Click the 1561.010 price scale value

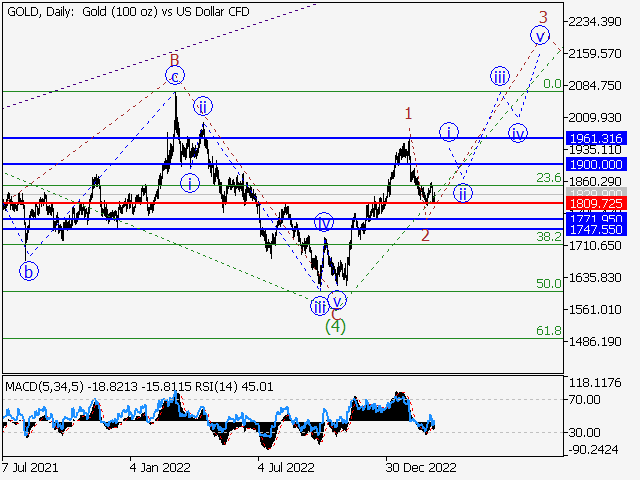coord(595,309)
